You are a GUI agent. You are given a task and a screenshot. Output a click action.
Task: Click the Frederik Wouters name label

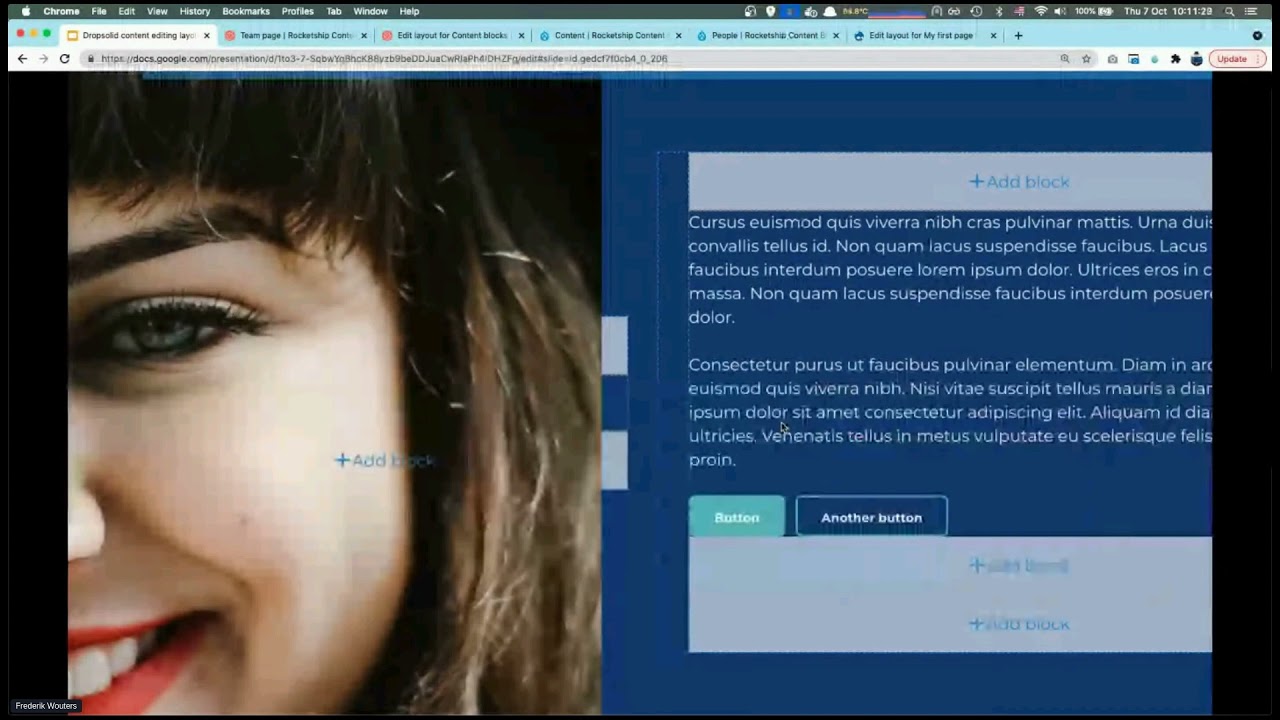(x=46, y=706)
